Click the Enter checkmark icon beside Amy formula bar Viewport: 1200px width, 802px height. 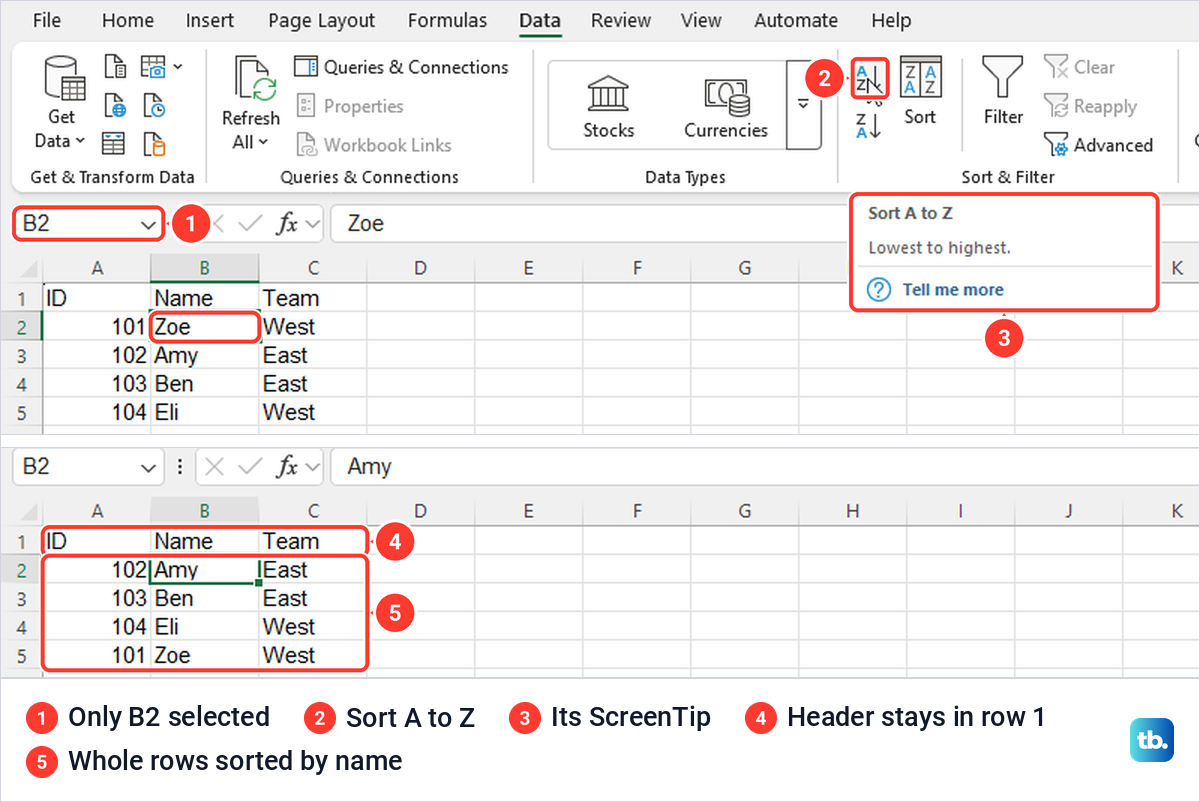(251, 466)
